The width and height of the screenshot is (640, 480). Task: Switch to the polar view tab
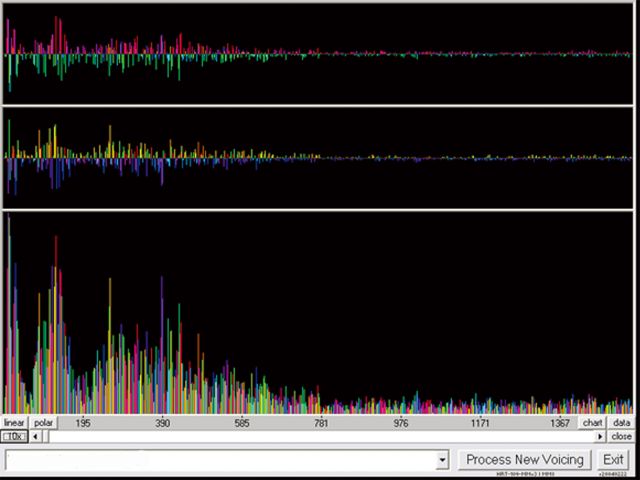[x=43, y=423]
